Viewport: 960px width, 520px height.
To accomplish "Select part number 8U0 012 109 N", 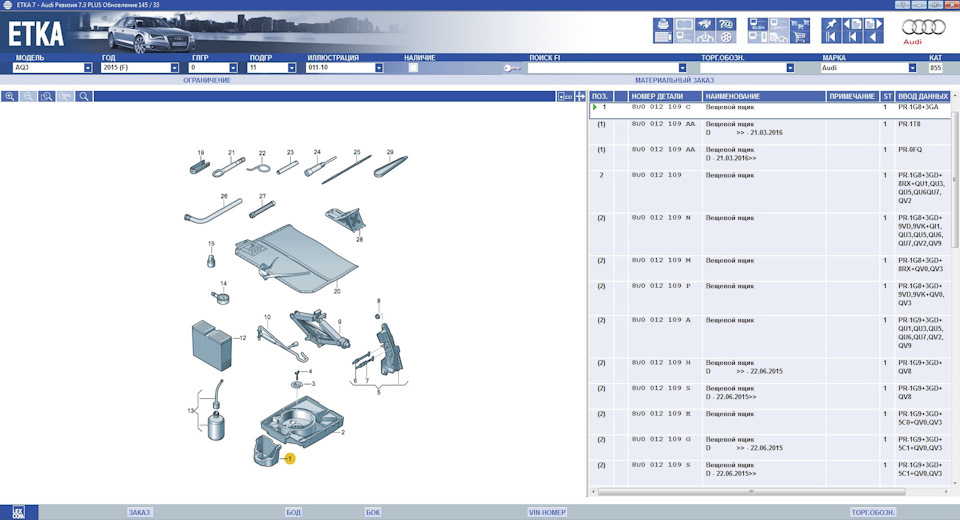I will (x=661, y=218).
